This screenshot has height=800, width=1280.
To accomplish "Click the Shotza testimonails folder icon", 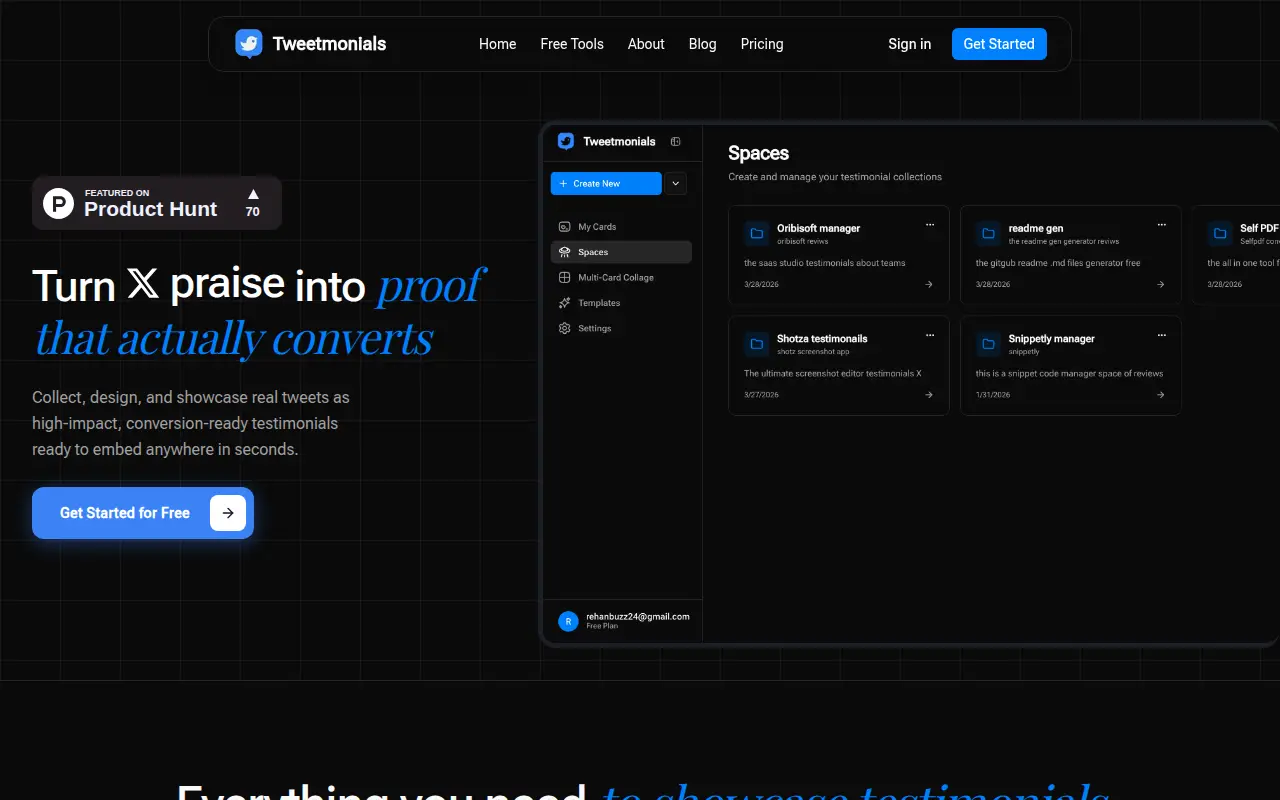I will [757, 344].
